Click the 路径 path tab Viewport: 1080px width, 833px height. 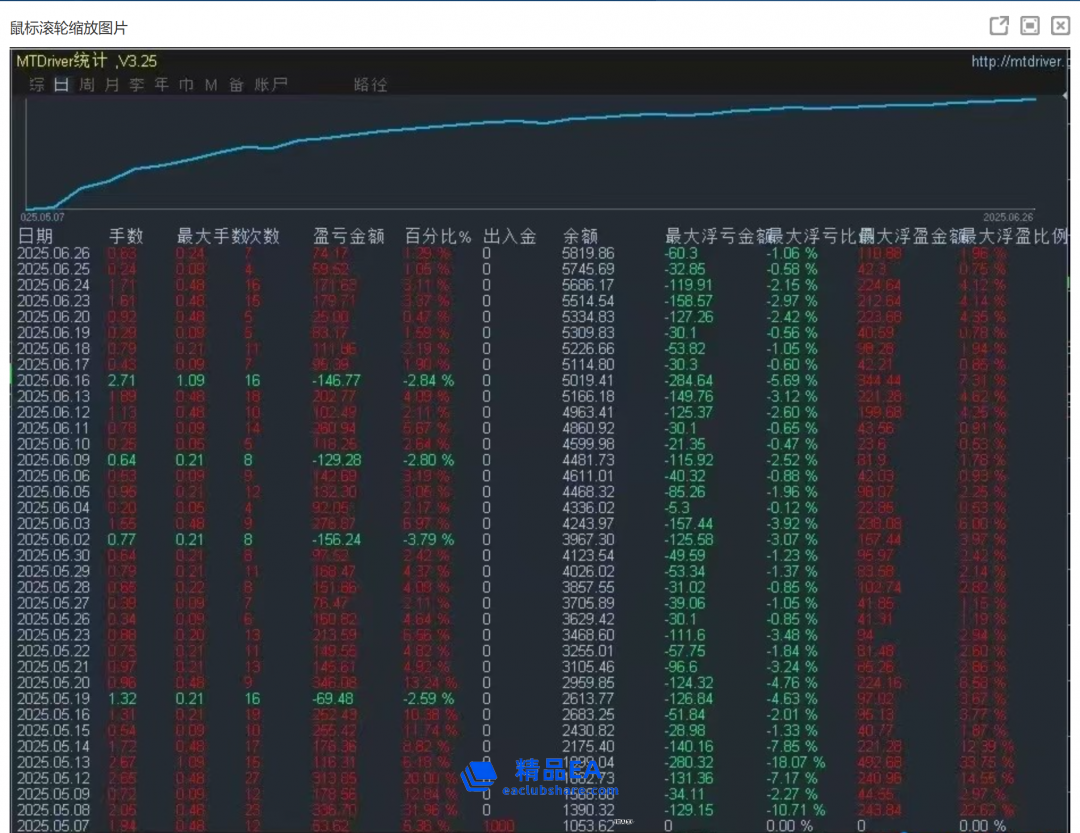370,85
